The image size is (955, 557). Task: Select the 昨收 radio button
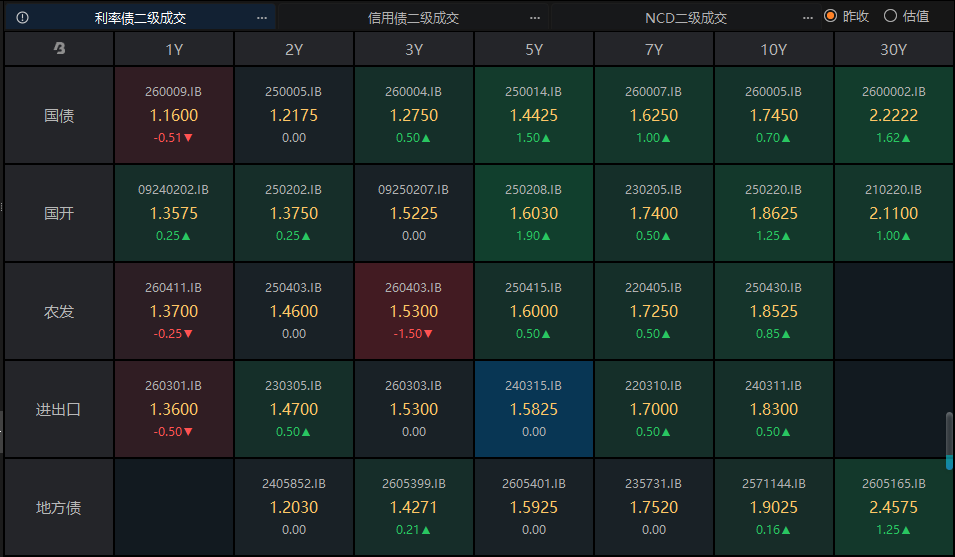click(x=830, y=16)
